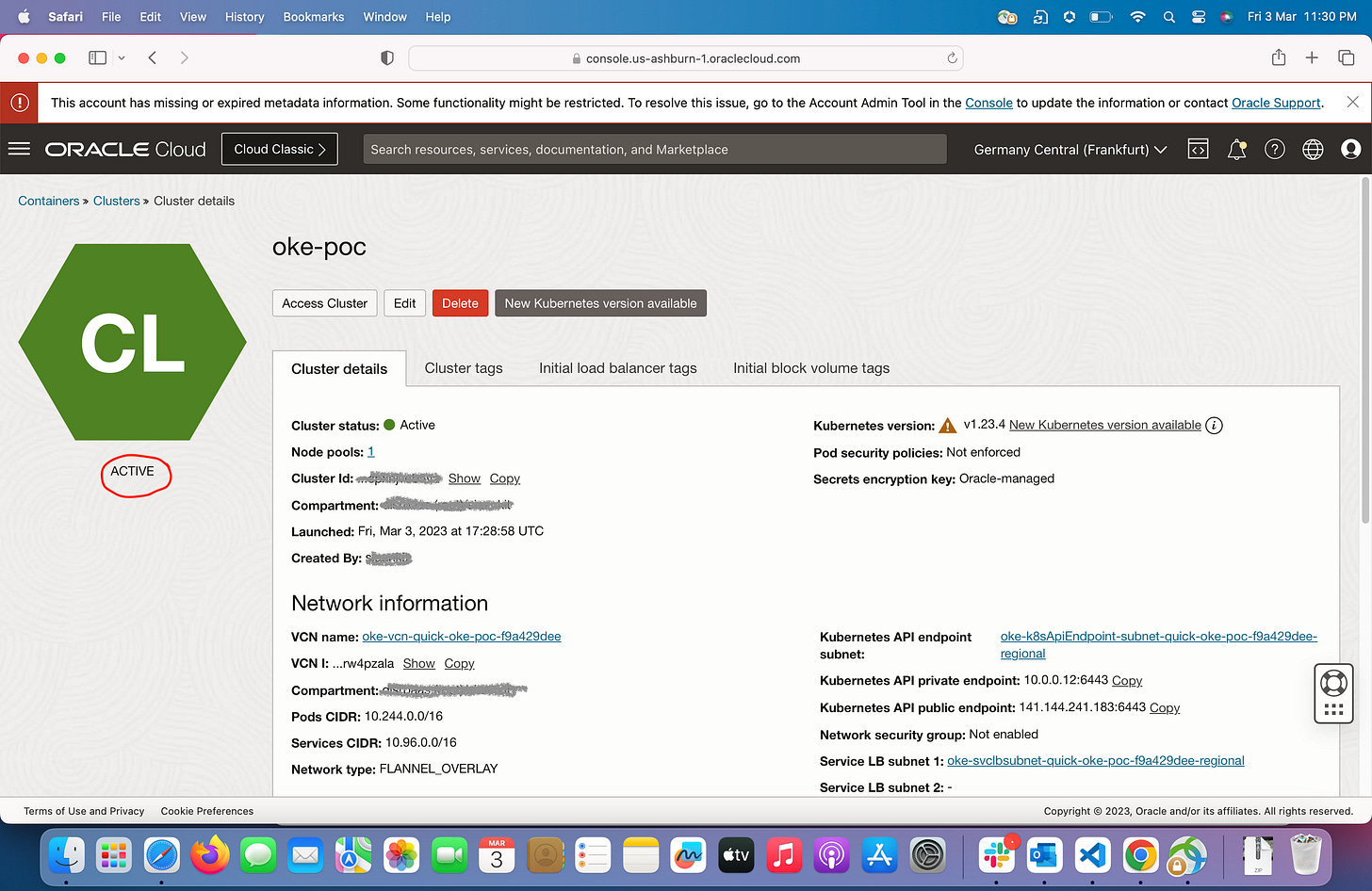
Task: Open the help question mark icon
Action: (1274, 149)
